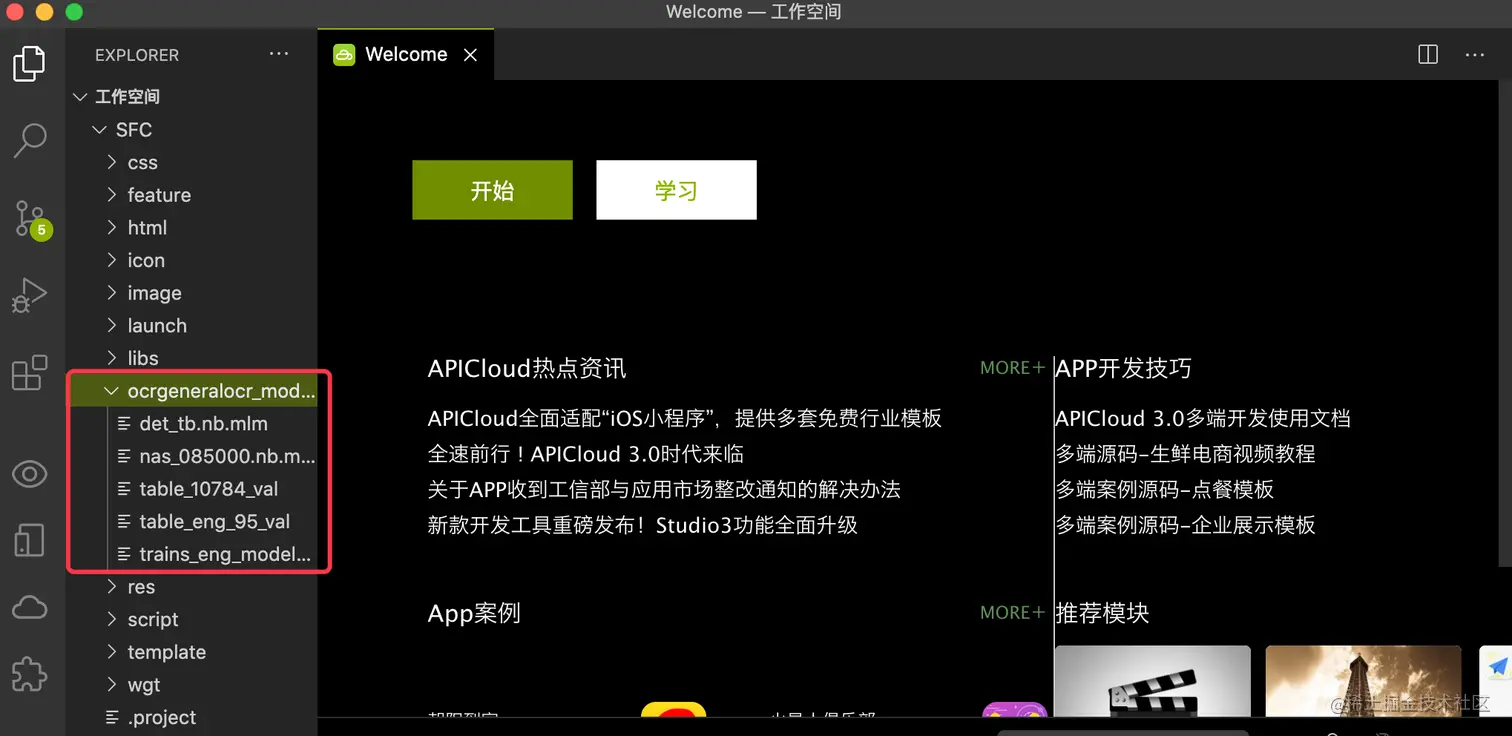Screen dimensions: 1512x736
Task: Open MORE+ beside APICloud热点资讯
Action: point(1012,368)
